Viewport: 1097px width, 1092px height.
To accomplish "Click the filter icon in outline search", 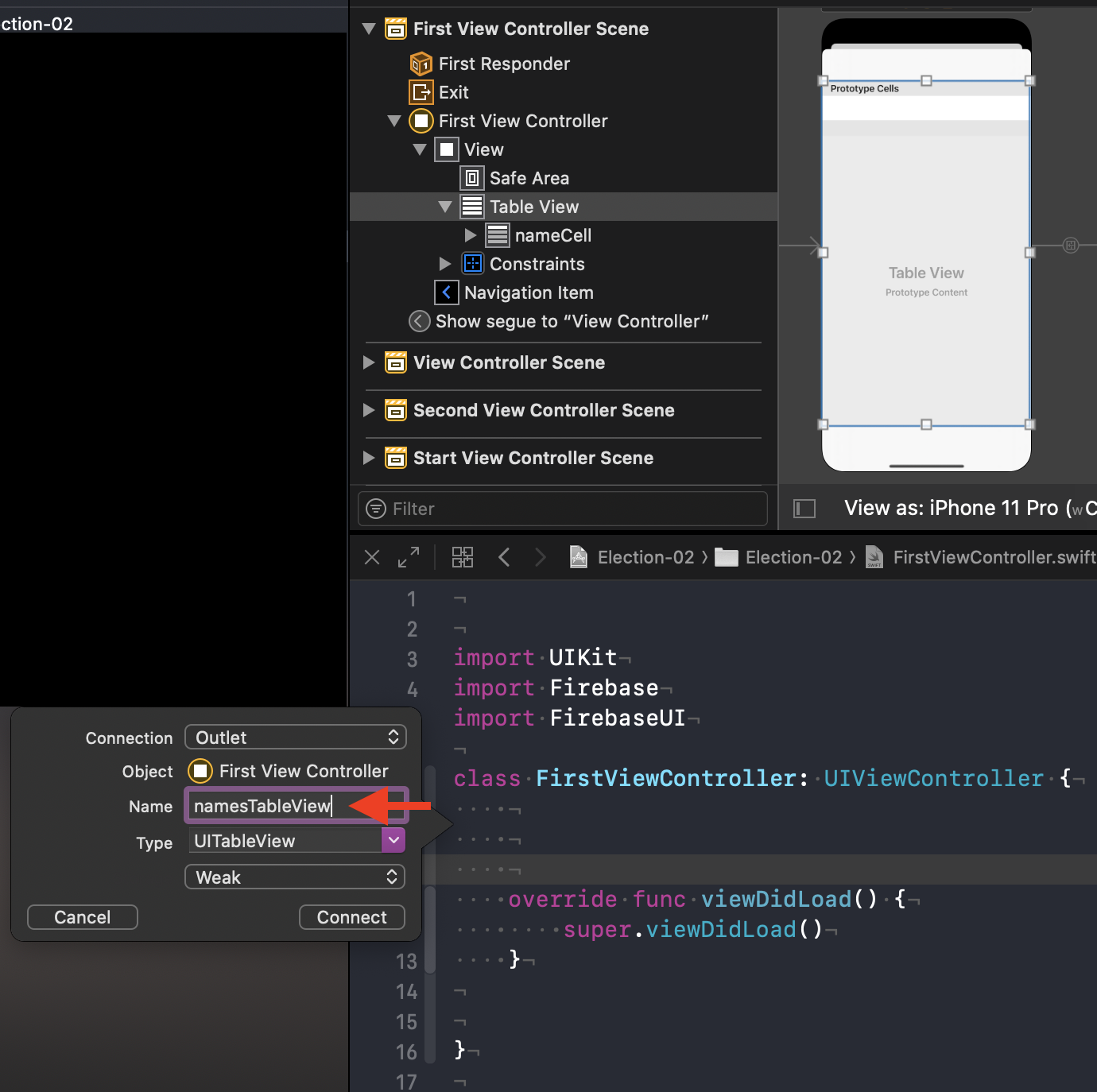I will [376, 509].
